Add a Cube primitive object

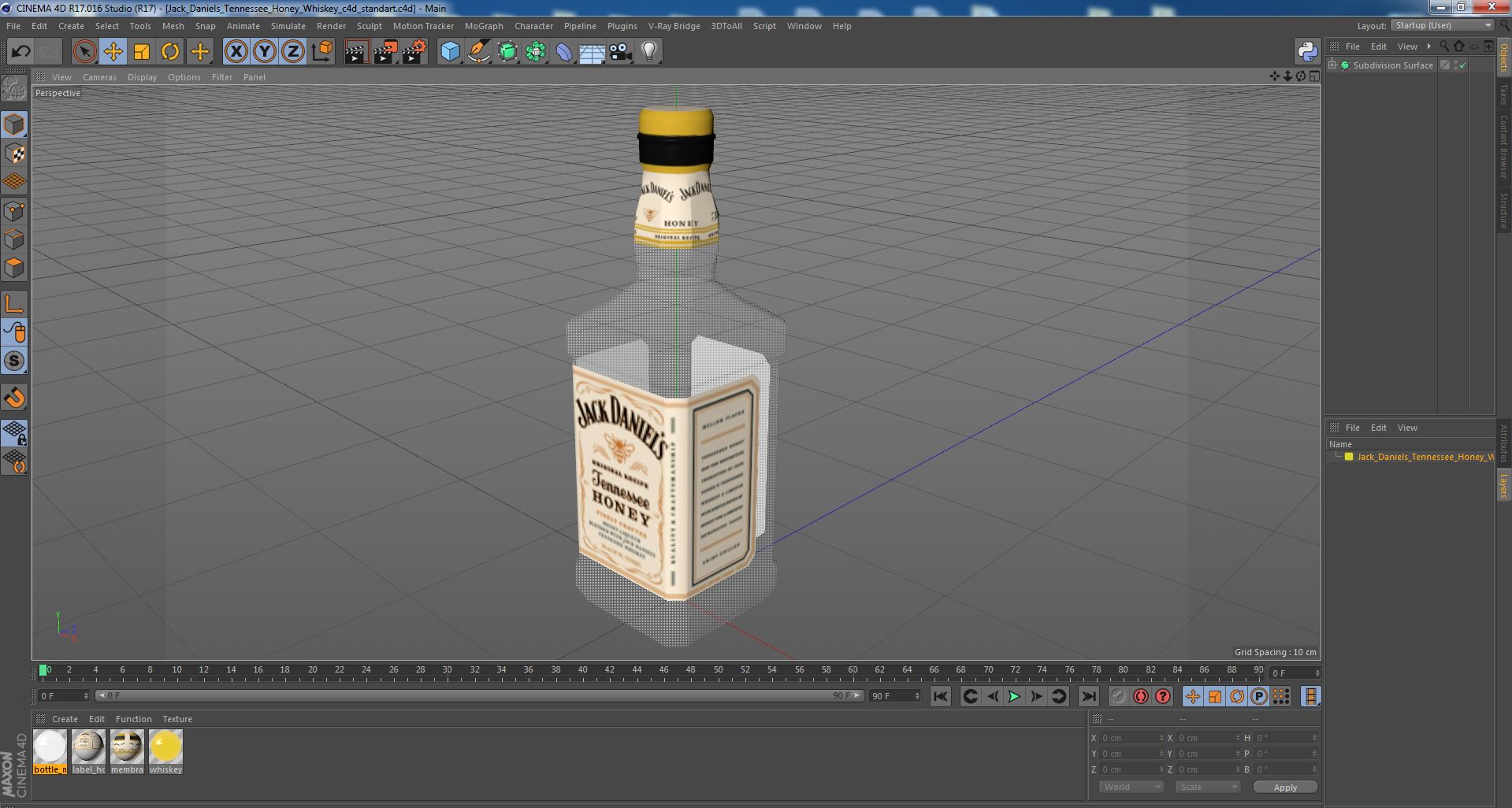pos(450,52)
